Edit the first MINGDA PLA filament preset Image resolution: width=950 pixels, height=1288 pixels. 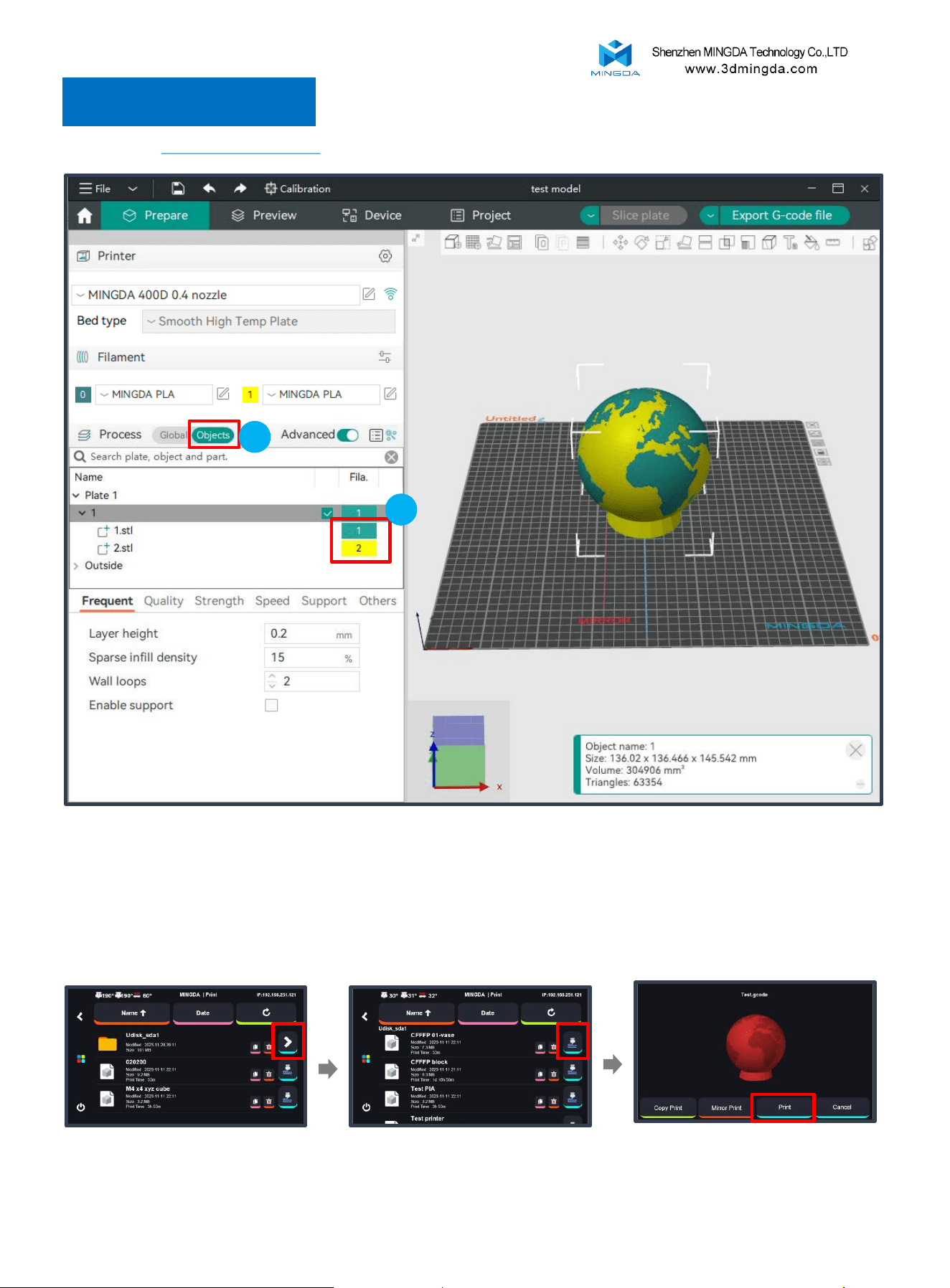(x=223, y=394)
